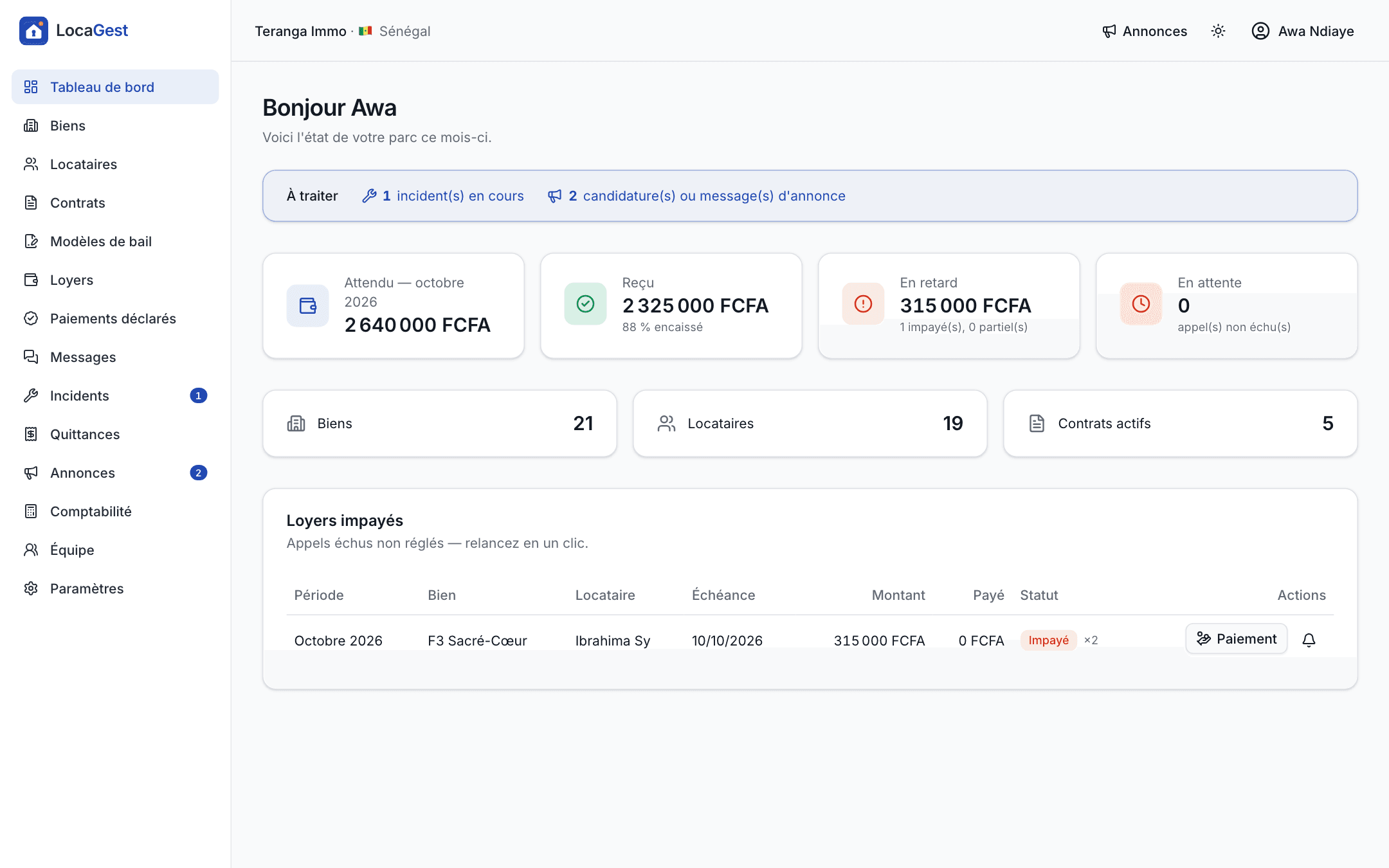Click the LocaGest house logo icon
The image size is (1389, 868).
33,31
